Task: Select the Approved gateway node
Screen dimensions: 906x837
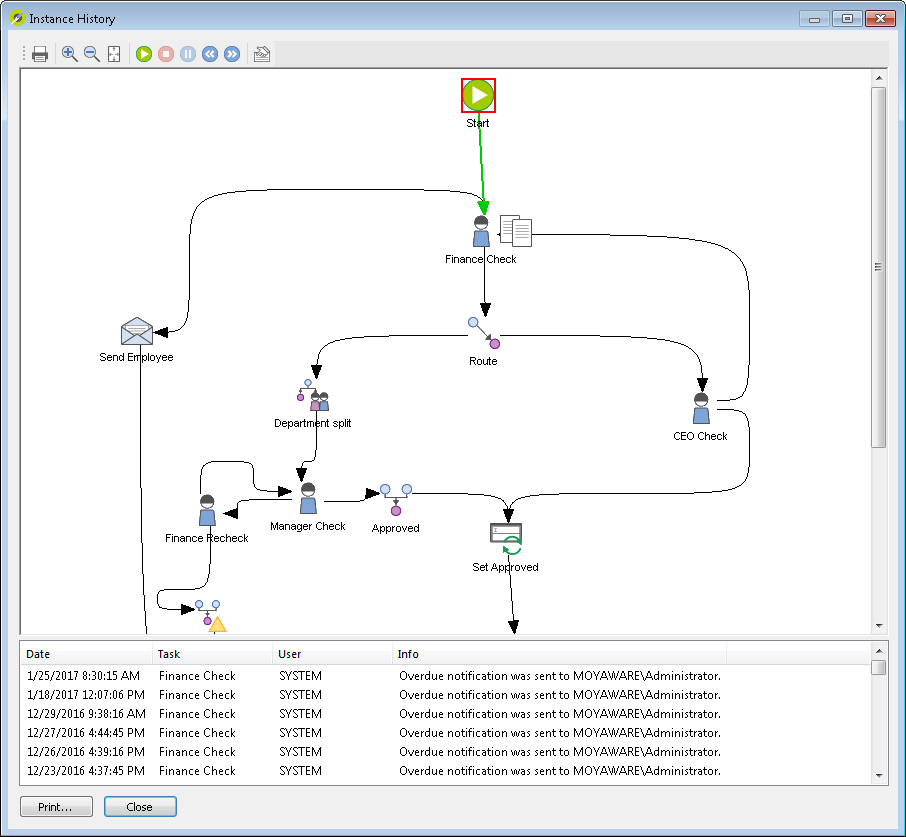Action: (x=396, y=500)
